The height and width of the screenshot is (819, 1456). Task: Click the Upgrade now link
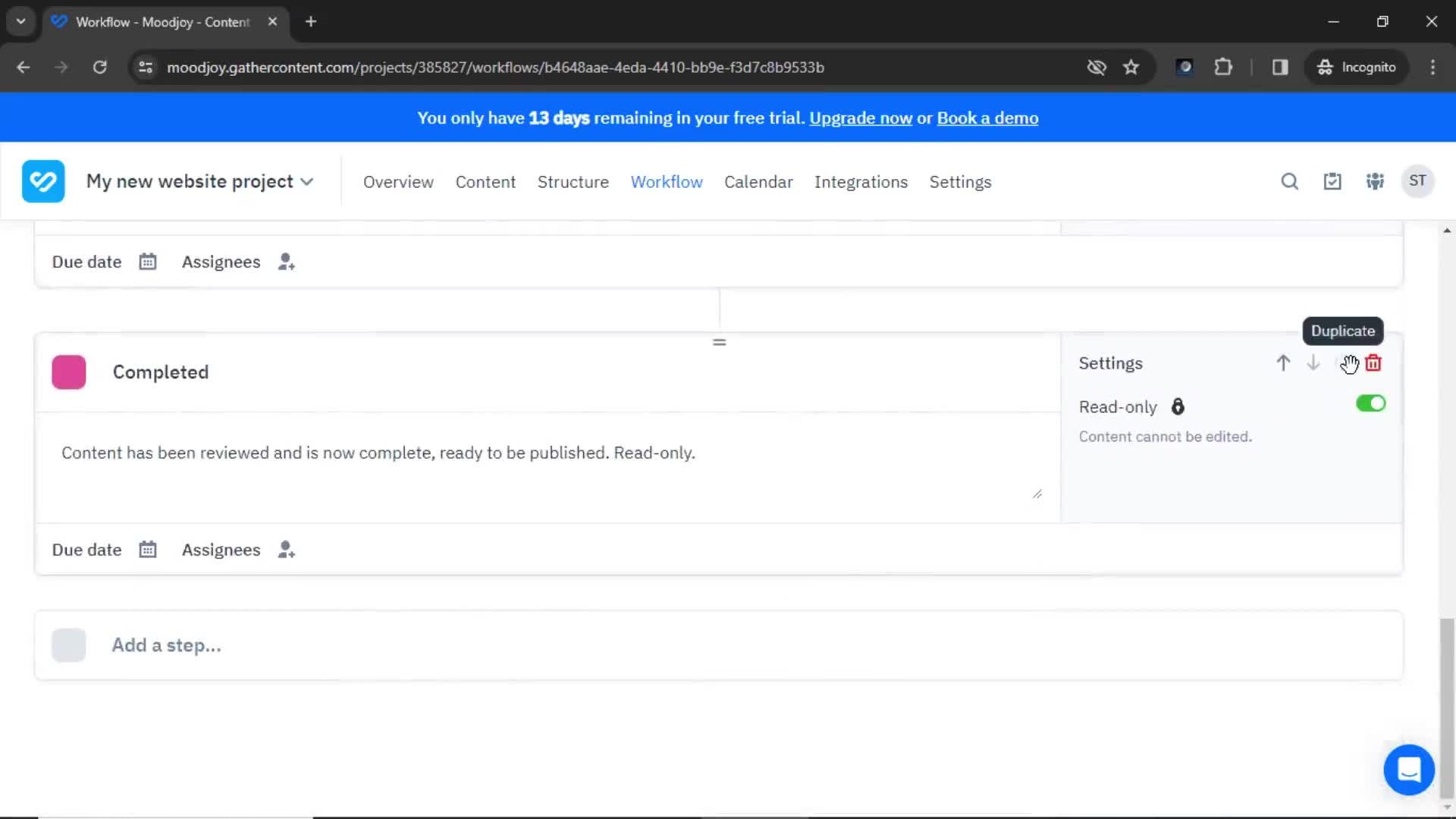click(x=861, y=118)
